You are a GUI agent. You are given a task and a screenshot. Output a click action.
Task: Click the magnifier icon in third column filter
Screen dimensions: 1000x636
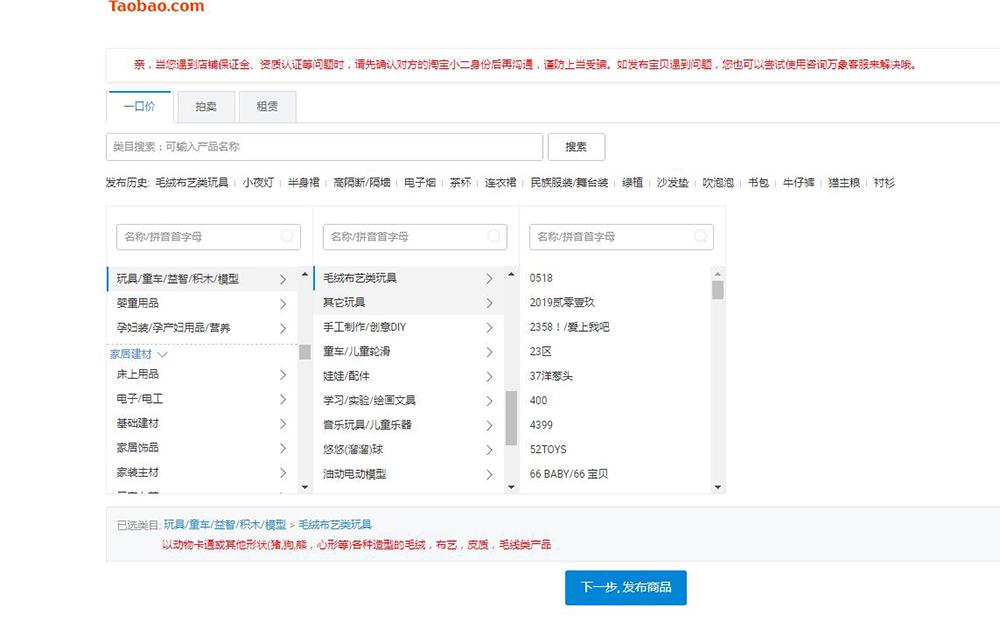(701, 237)
